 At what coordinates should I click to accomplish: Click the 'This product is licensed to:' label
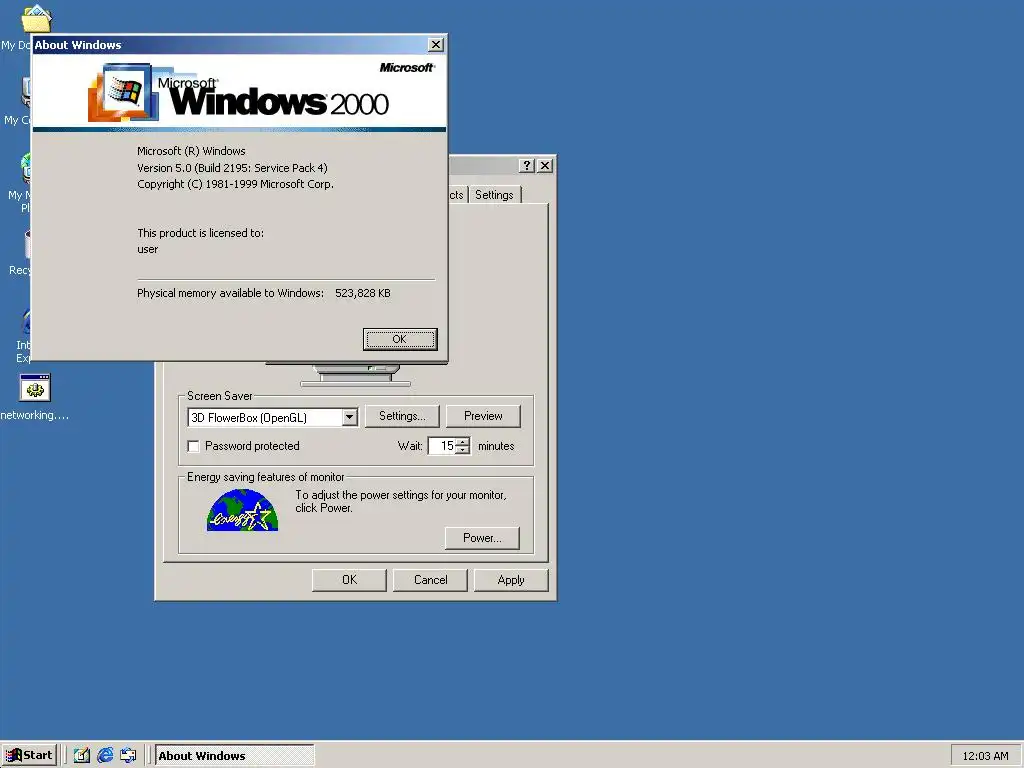(x=200, y=233)
